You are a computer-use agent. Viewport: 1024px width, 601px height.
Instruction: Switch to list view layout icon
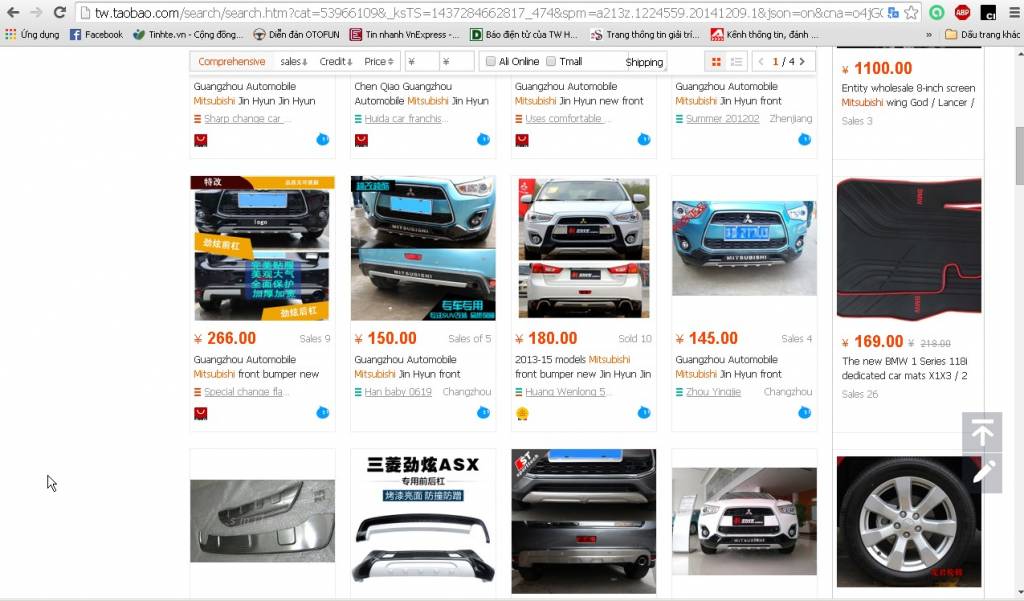(x=736, y=61)
